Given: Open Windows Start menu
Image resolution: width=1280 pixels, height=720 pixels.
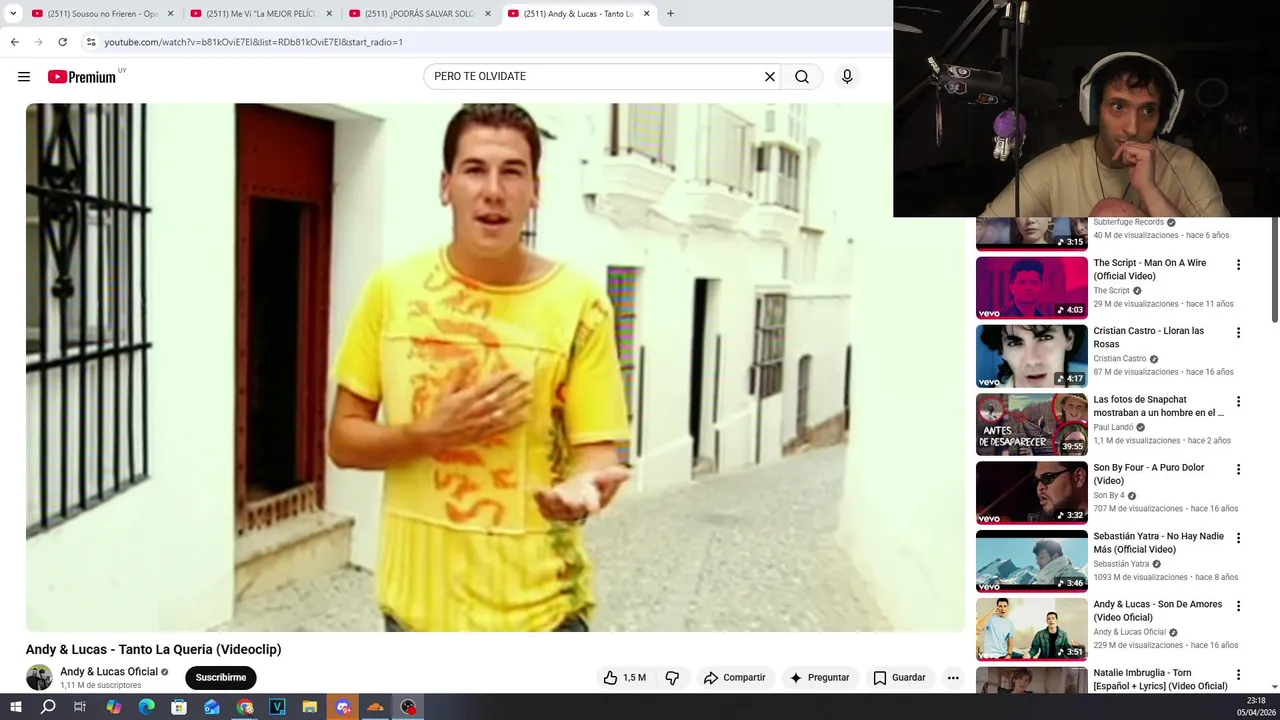Looking at the screenshot, I should coord(15,707).
